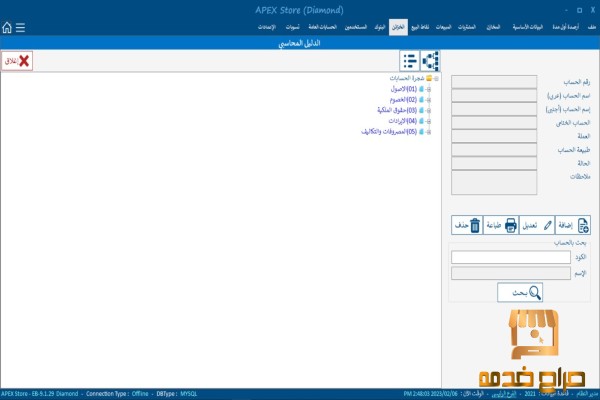The height and width of the screenshot is (400, 600).
Task: Expand the (05) المصروفات والتكاليف node
Action: [429, 131]
